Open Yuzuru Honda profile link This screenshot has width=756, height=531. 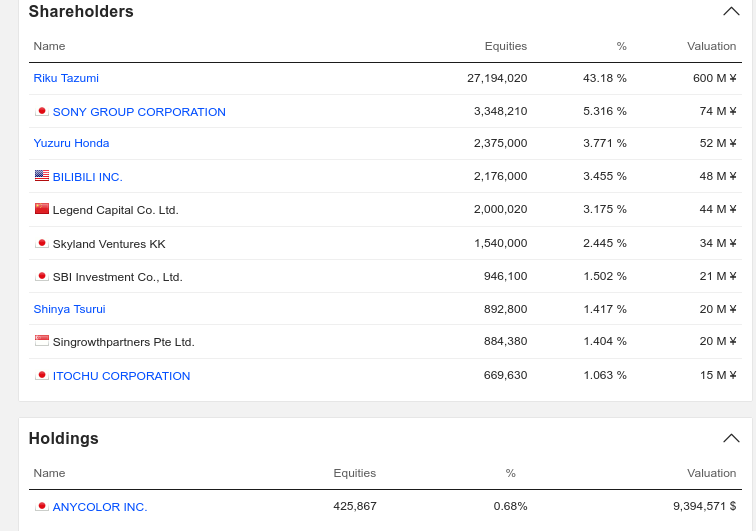pos(71,143)
